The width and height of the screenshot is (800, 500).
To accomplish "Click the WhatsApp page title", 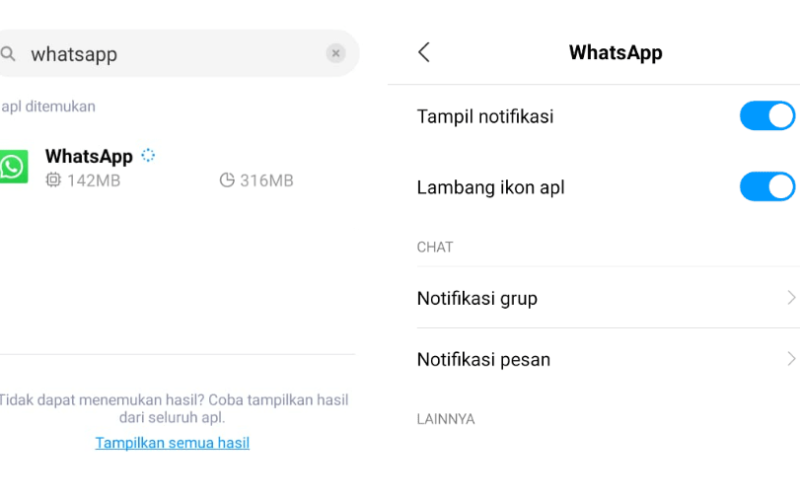I will (616, 53).
